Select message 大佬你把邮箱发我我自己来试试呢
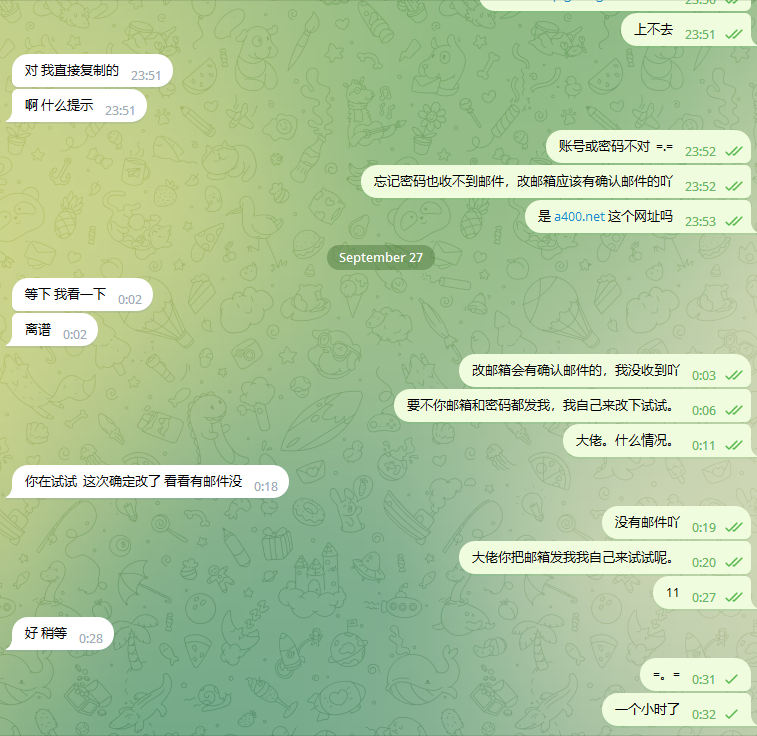Image resolution: width=757 pixels, height=736 pixels. point(605,557)
